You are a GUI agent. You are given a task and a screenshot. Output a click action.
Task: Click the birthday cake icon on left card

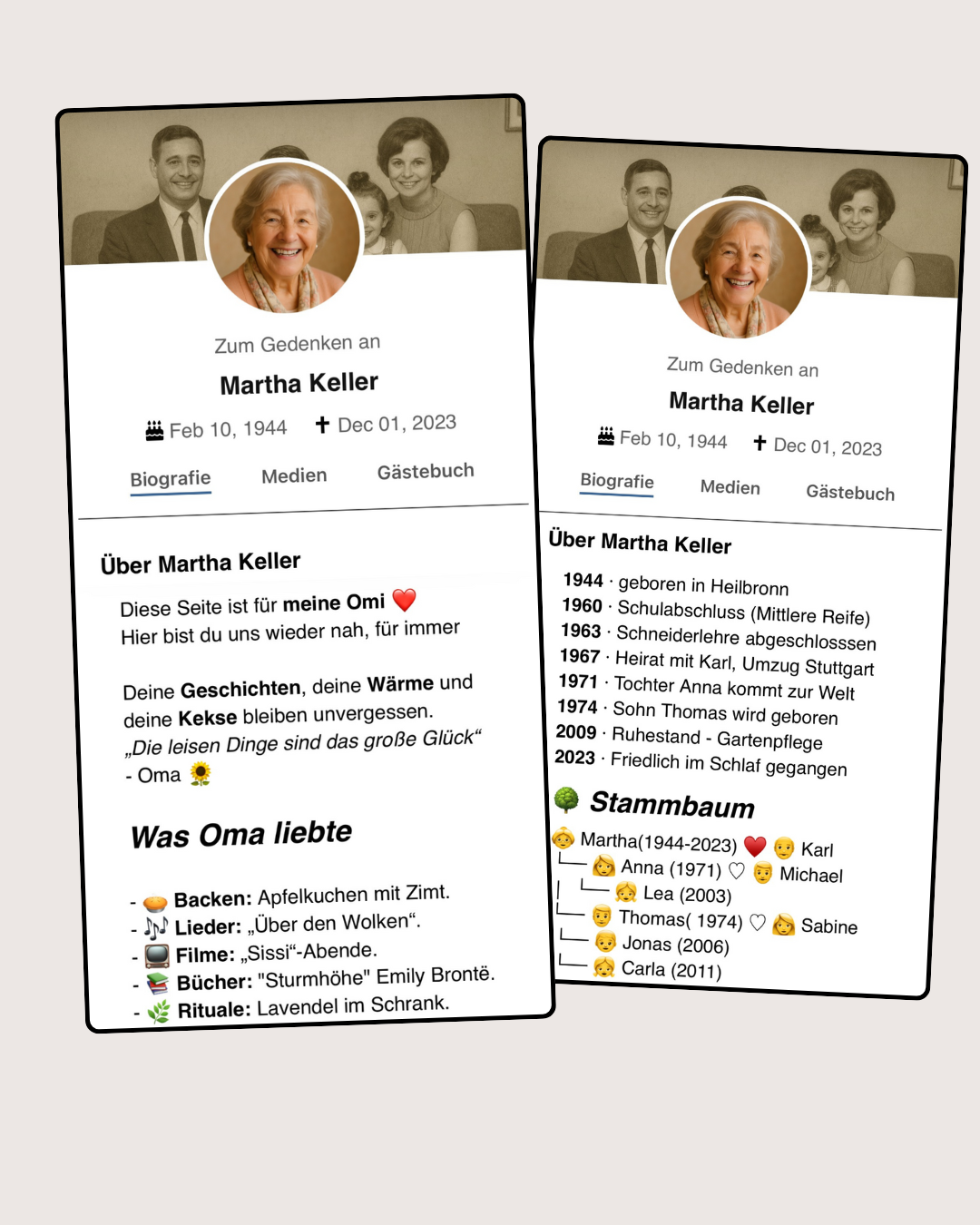tap(155, 430)
